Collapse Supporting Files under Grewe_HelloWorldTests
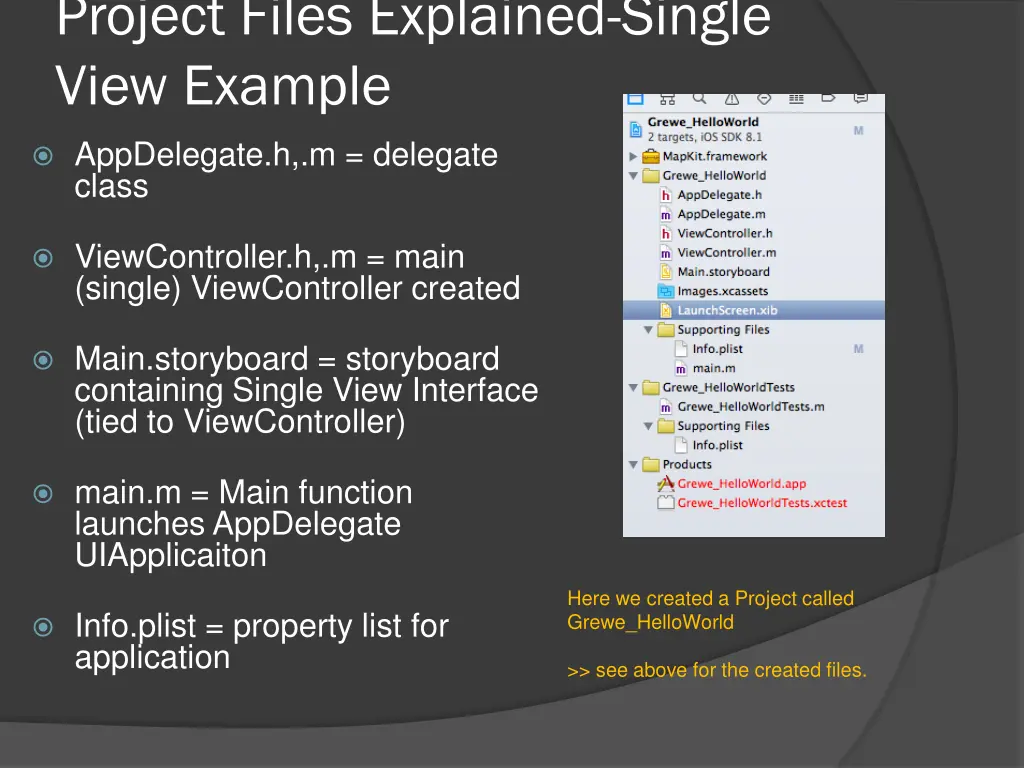1024x768 pixels. pos(648,426)
